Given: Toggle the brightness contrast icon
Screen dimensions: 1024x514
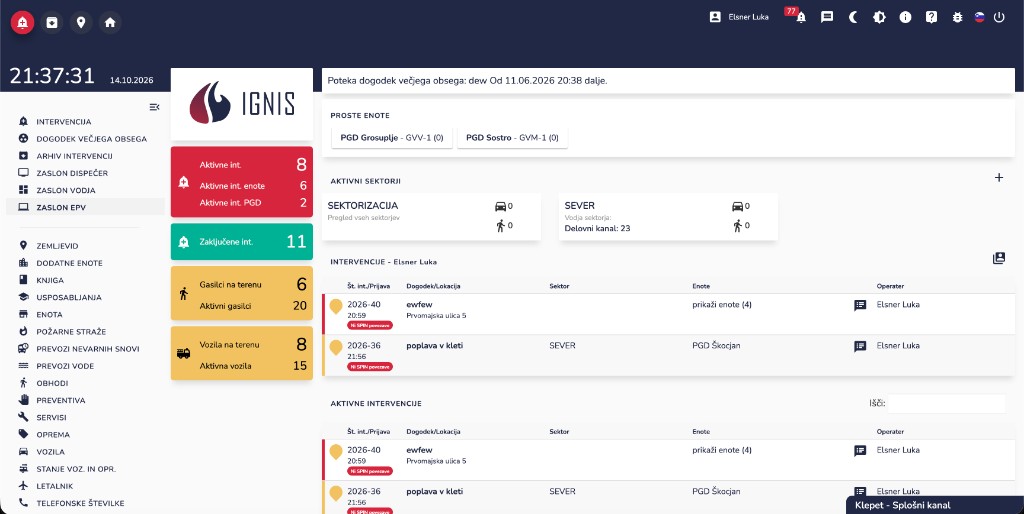Looking at the screenshot, I should (879, 17).
